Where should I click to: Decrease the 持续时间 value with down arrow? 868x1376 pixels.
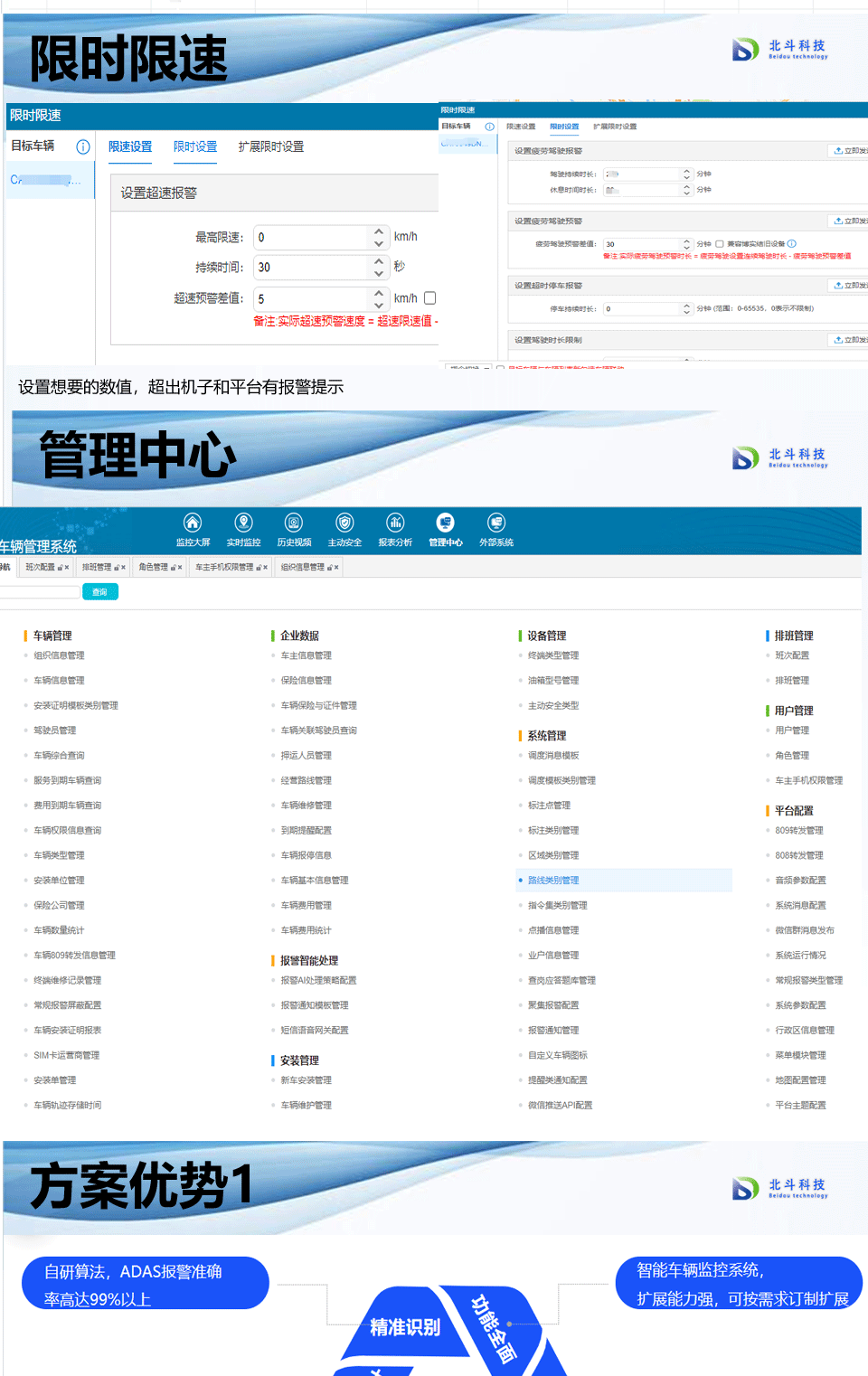[379, 273]
